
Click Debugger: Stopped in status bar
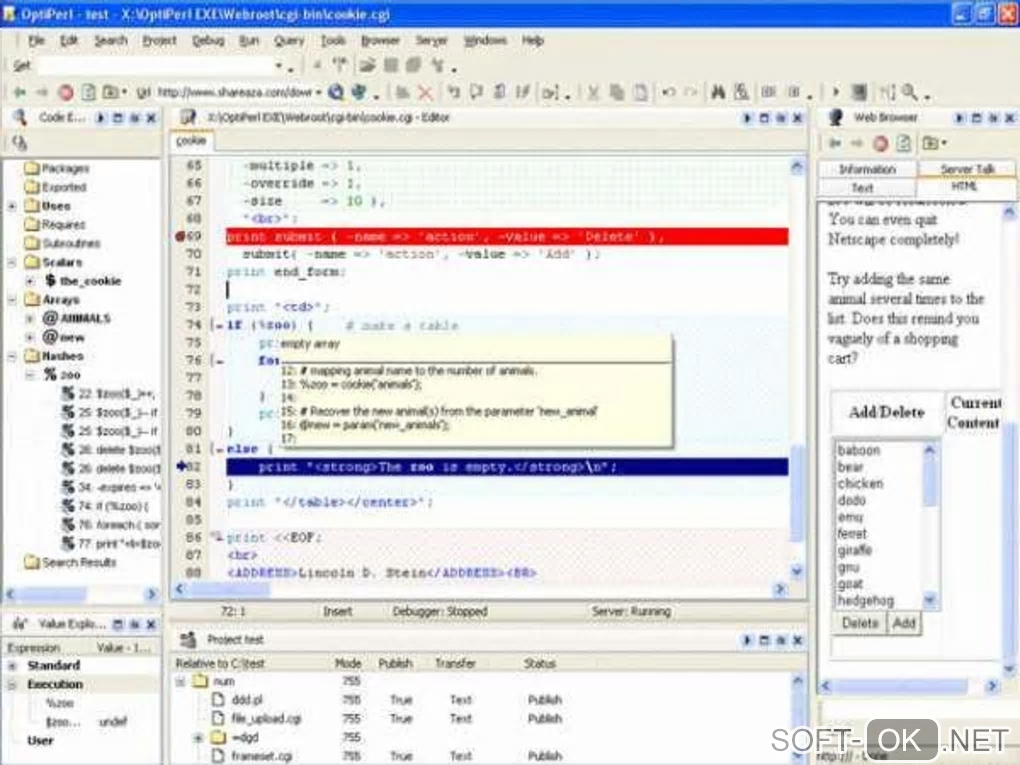click(440, 611)
